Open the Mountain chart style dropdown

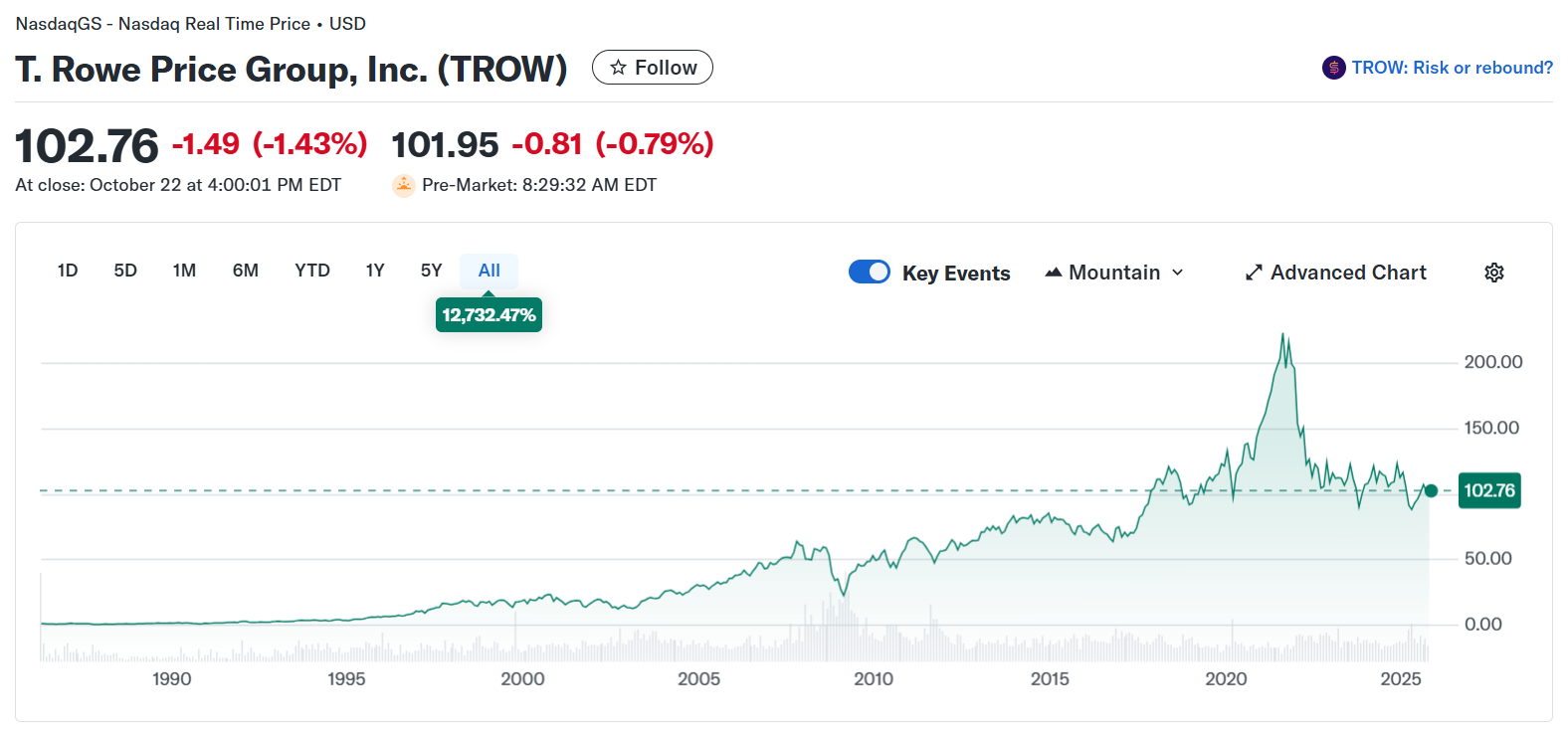pyautogui.click(x=1112, y=272)
